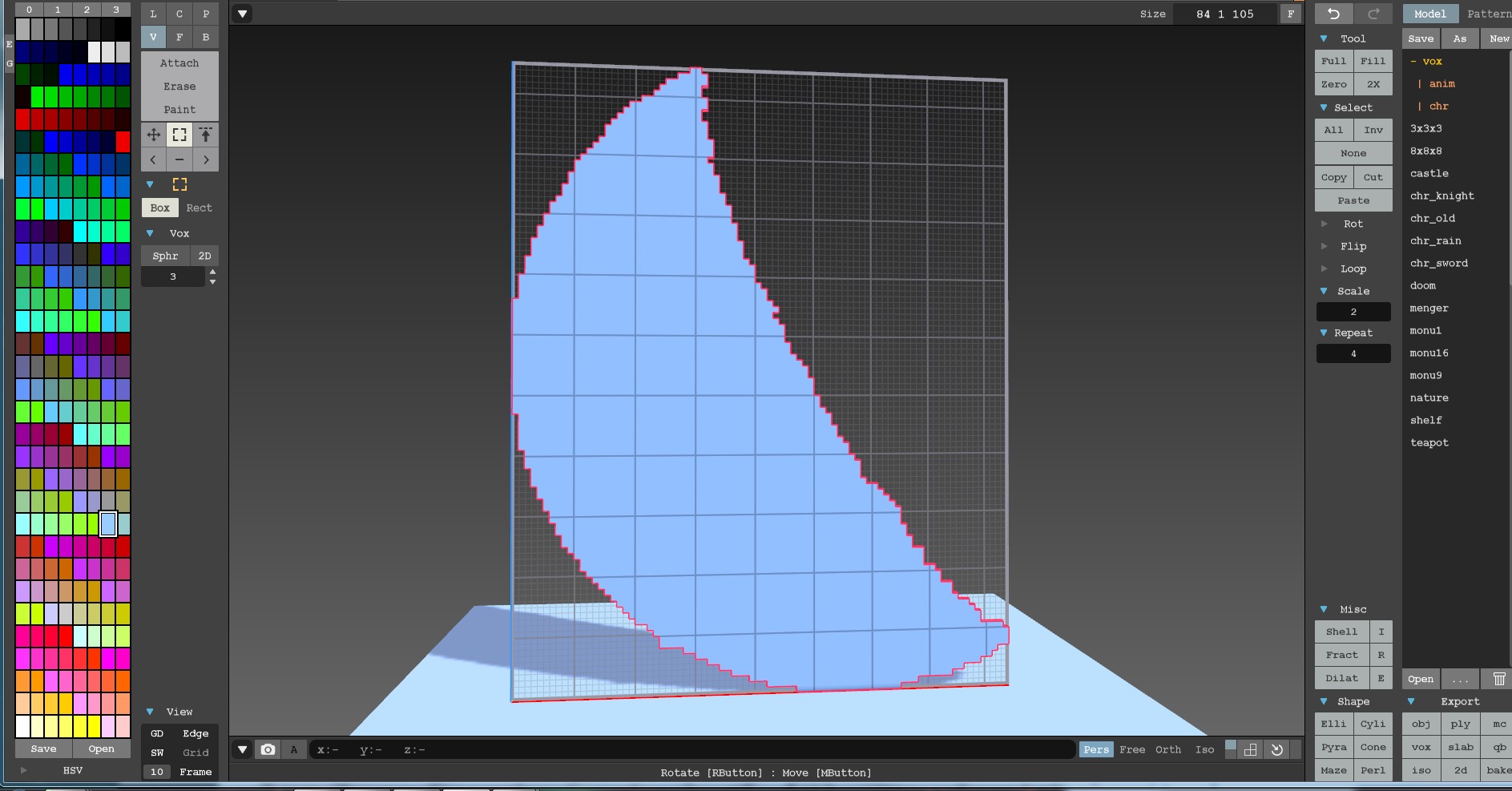Image resolution: width=1512 pixels, height=791 pixels.
Task: Collapse the Select section
Action: (1324, 107)
